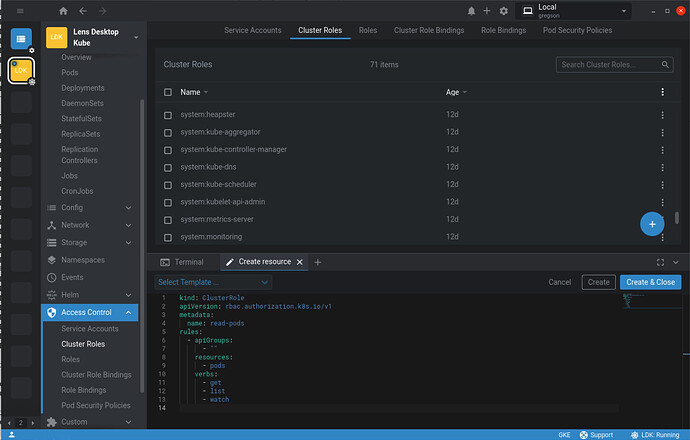Image resolution: width=690 pixels, height=440 pixels.
Task: Tick the system:metrics-server checkbox
Action: (x=169, y=219)
